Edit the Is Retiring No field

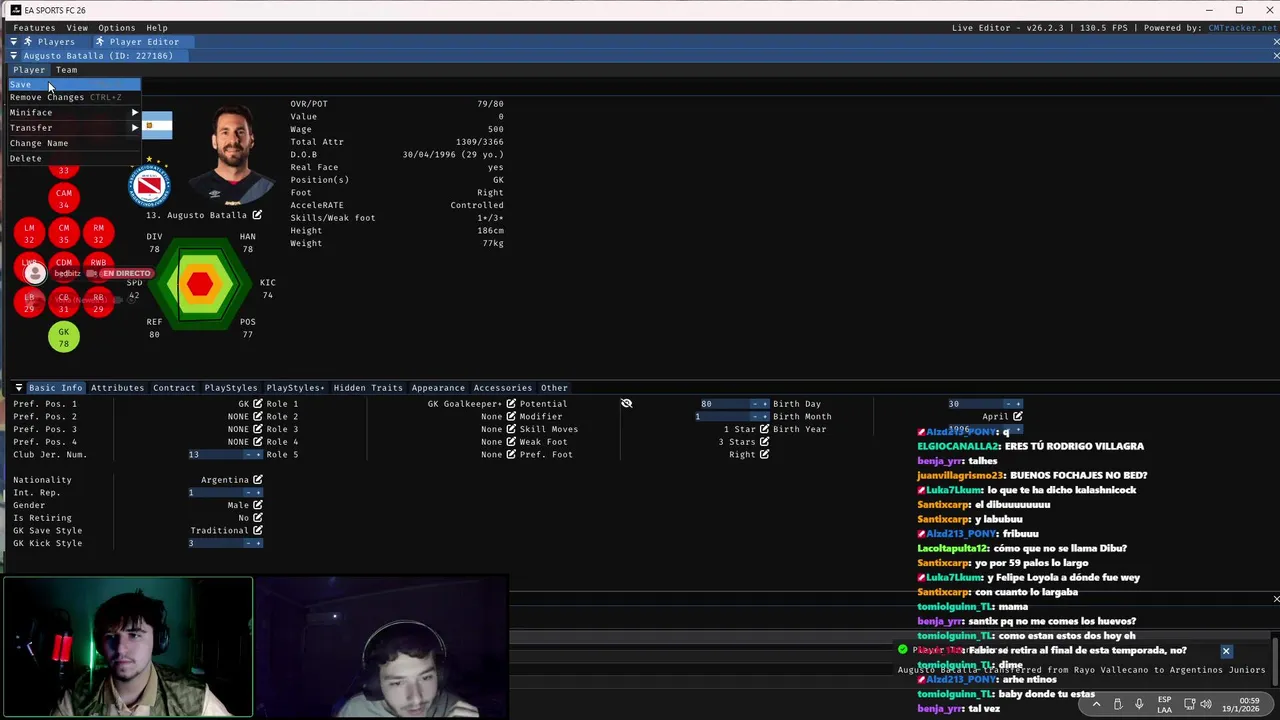[x=257, y=518]
